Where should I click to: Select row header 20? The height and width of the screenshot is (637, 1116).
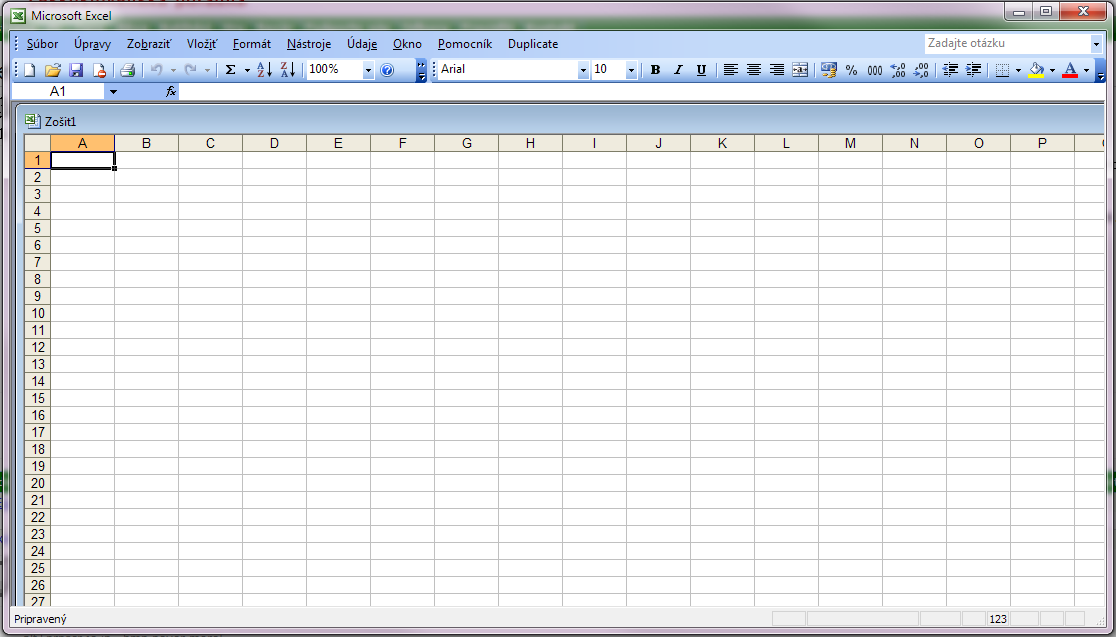coord(38,483)
